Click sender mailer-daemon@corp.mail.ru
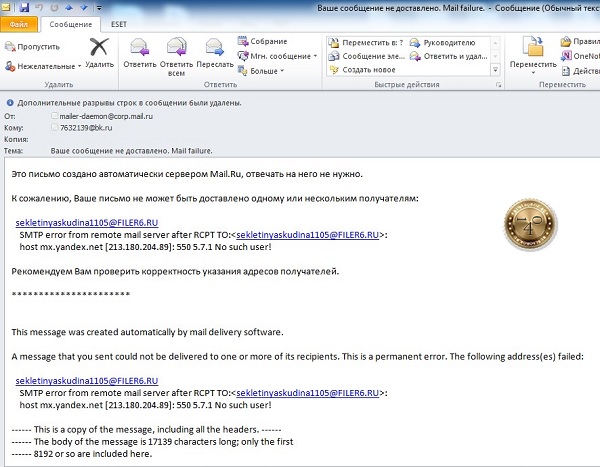The width and height of the screenshot is (600, 467). 106,116
